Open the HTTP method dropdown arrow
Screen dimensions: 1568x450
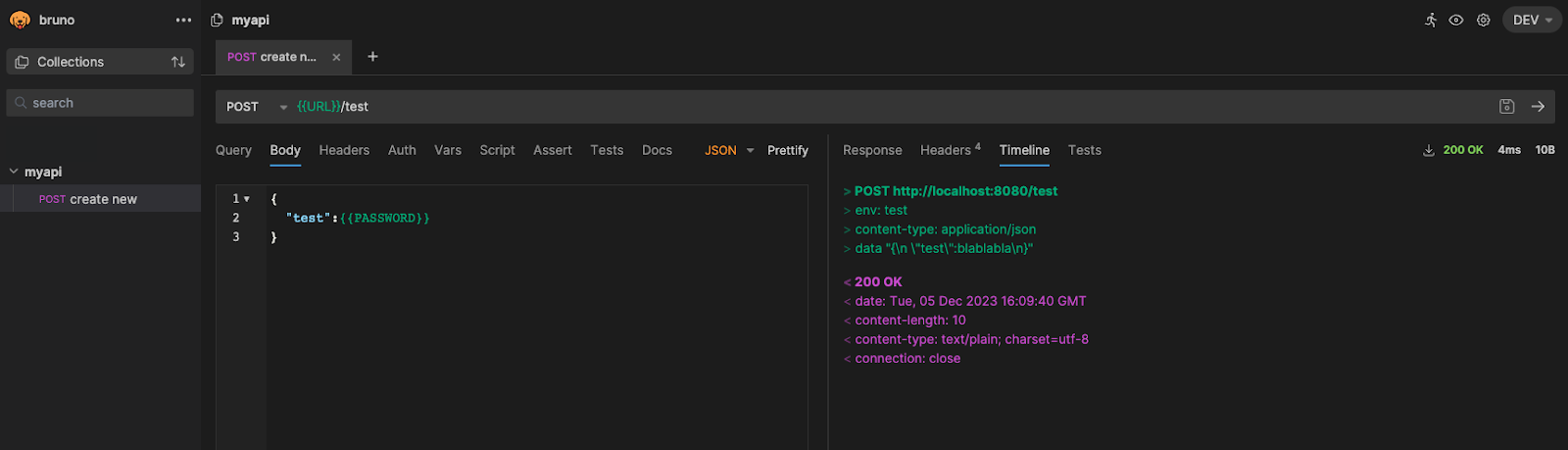pyautogui.click(x=283, y=107)
